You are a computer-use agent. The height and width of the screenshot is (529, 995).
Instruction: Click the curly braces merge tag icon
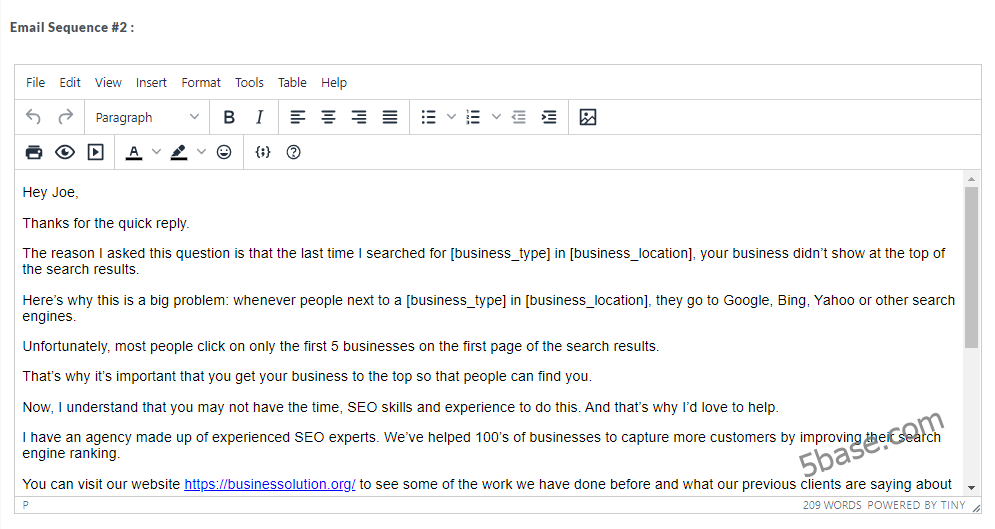pyautogui.click(x=263, y=152)
